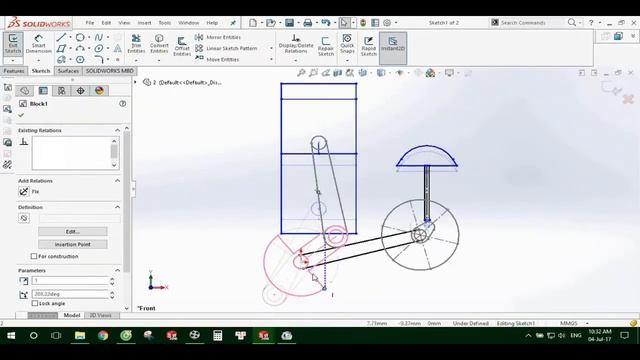Click the Insertion Point button
The image size is (640, 360).
73,244
